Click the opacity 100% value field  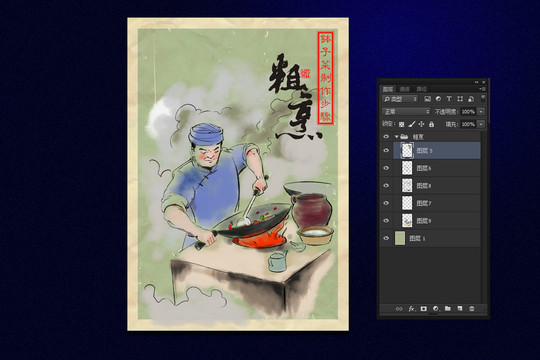pos(468,112)
